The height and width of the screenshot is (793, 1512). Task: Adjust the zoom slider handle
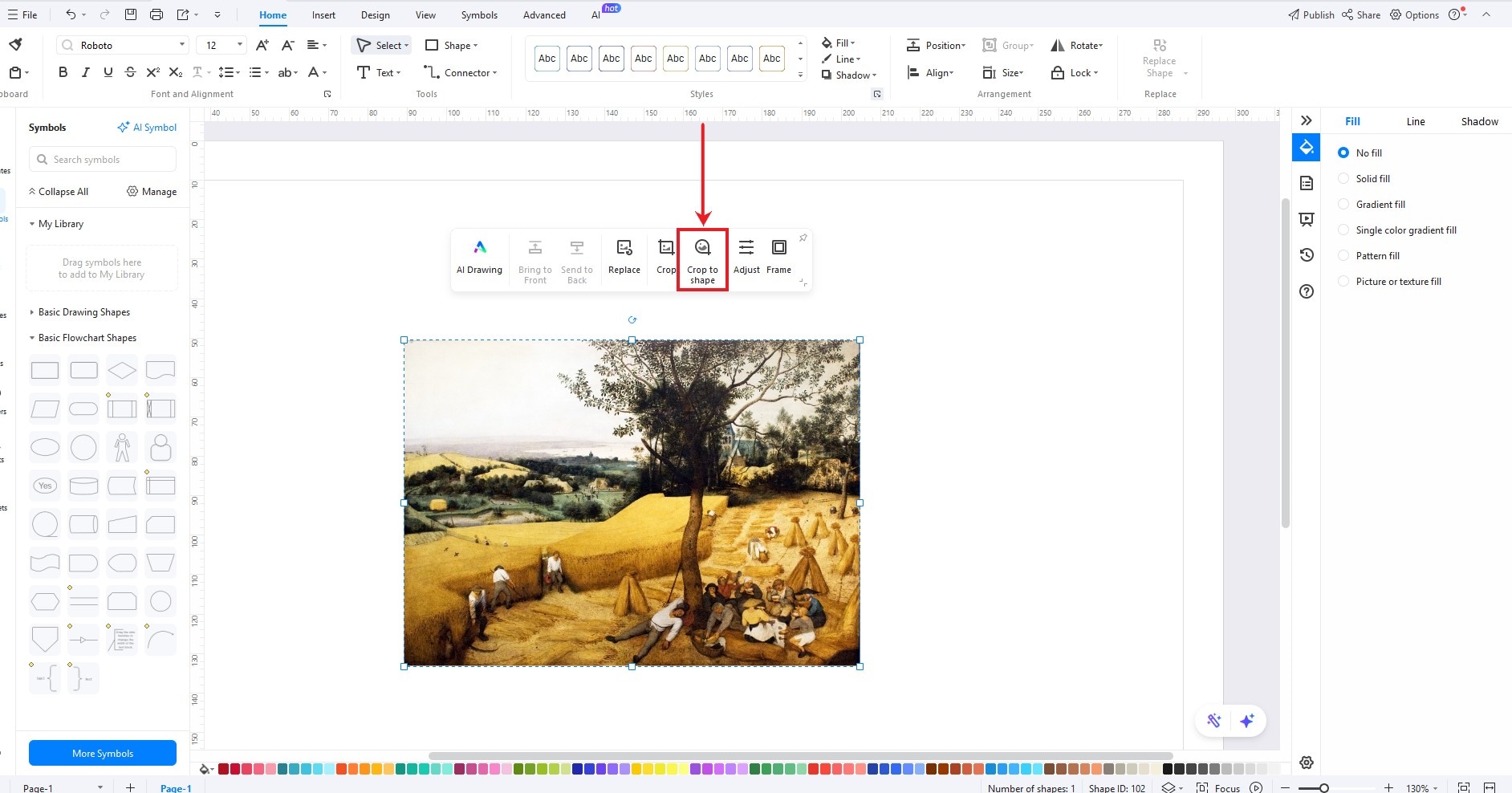pyautogui.click(x=1324, y=788)
